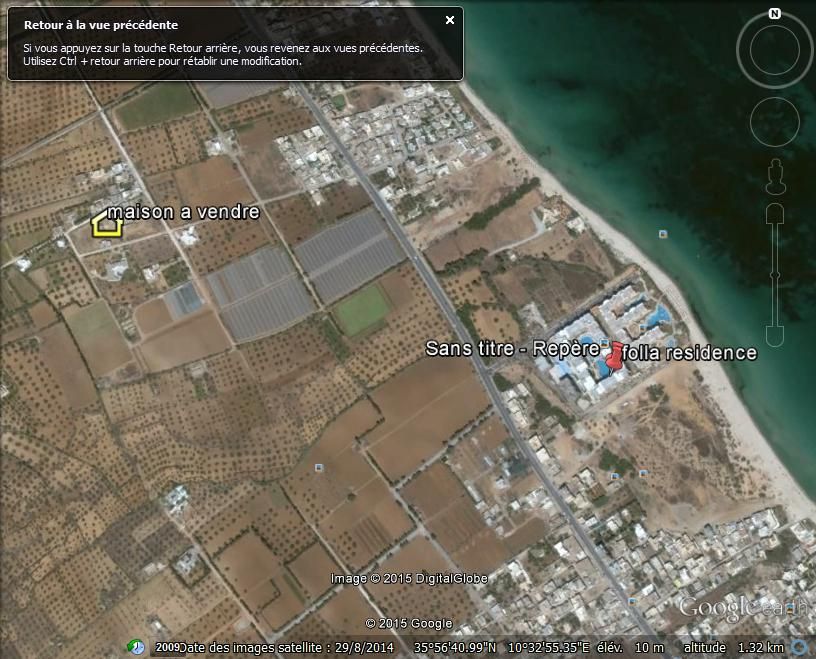The width and height of the screenshot is (816, 659).
Task: Click the 'maison a vendre' placemark label
Action: (x=183, y=212)
